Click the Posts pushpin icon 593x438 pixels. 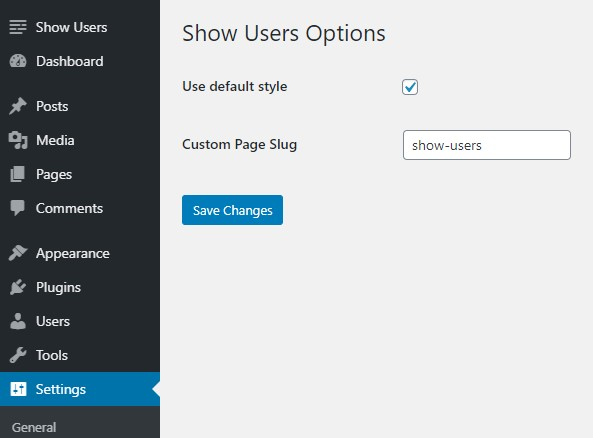(18, 106)
